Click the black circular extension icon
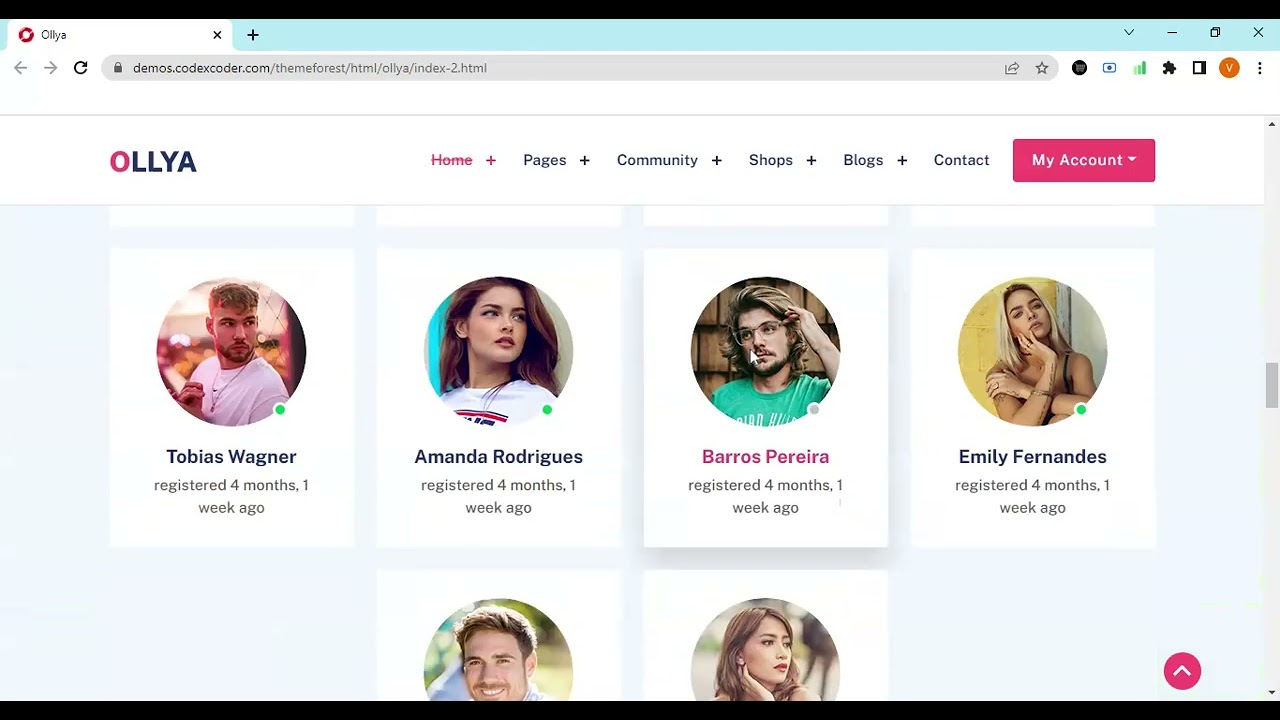The width and height of the screenshot is (1280, 720). point(1079,68)
